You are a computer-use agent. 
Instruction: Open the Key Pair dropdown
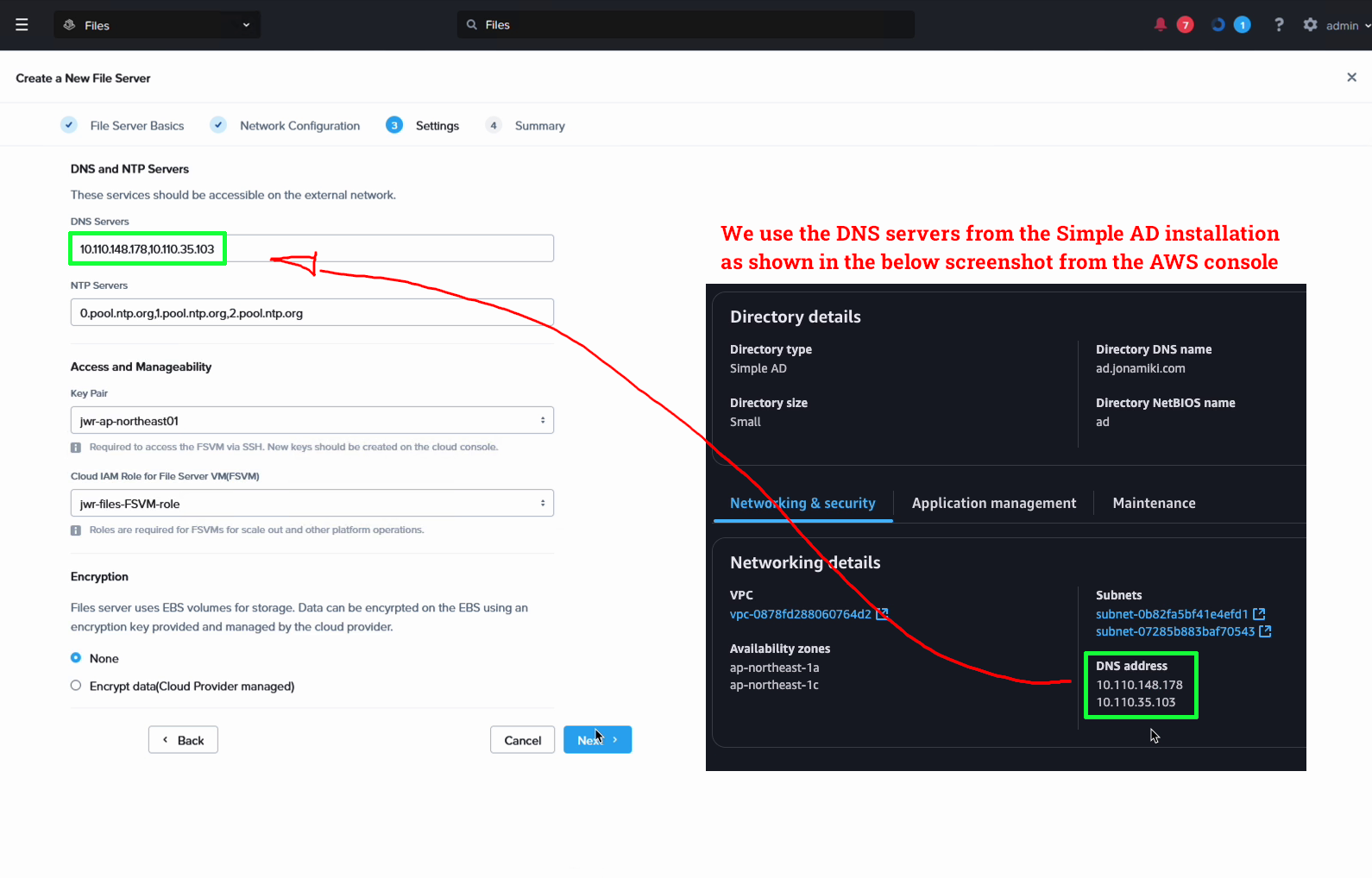(312, 420)
